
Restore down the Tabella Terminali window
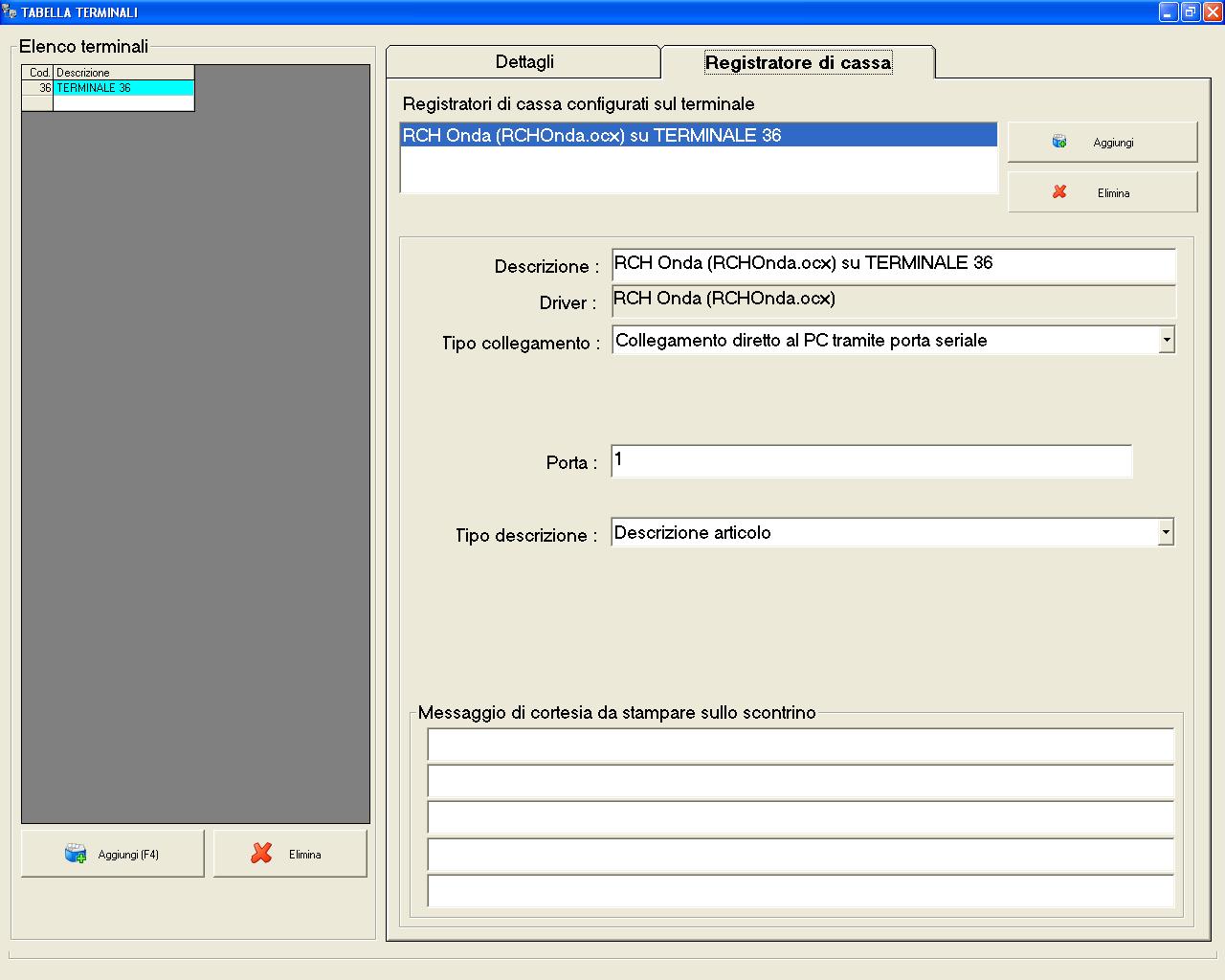pyautogui.click(x=1190, y=11)
